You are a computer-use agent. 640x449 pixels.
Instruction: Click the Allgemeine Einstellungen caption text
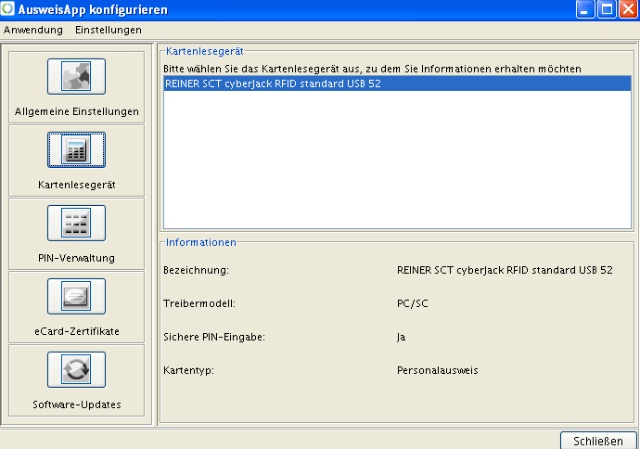[x=76, y=111]
